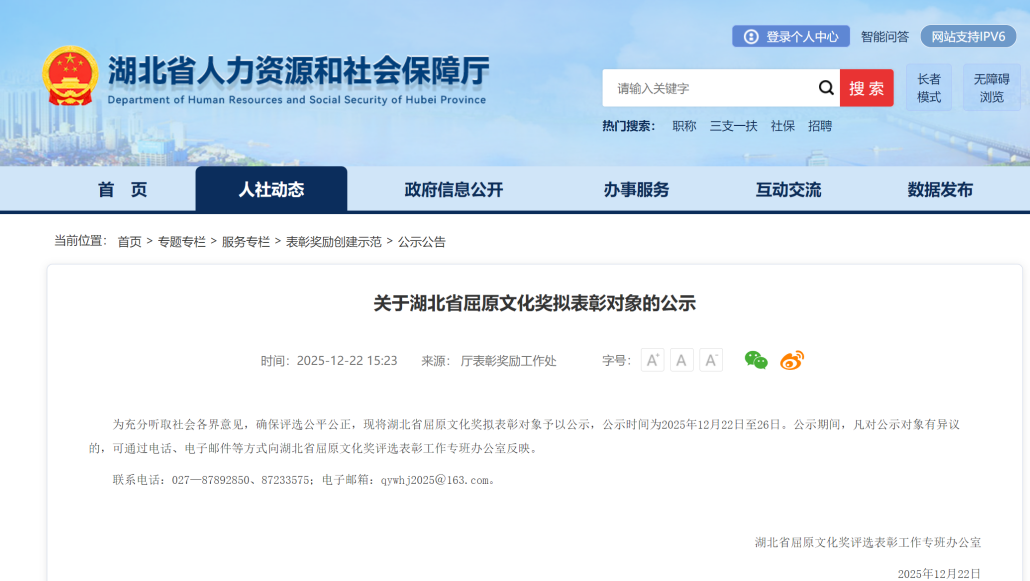1030x581 pixels.
Task: Increase font size with A+ icon
Action: click(652, 361)
